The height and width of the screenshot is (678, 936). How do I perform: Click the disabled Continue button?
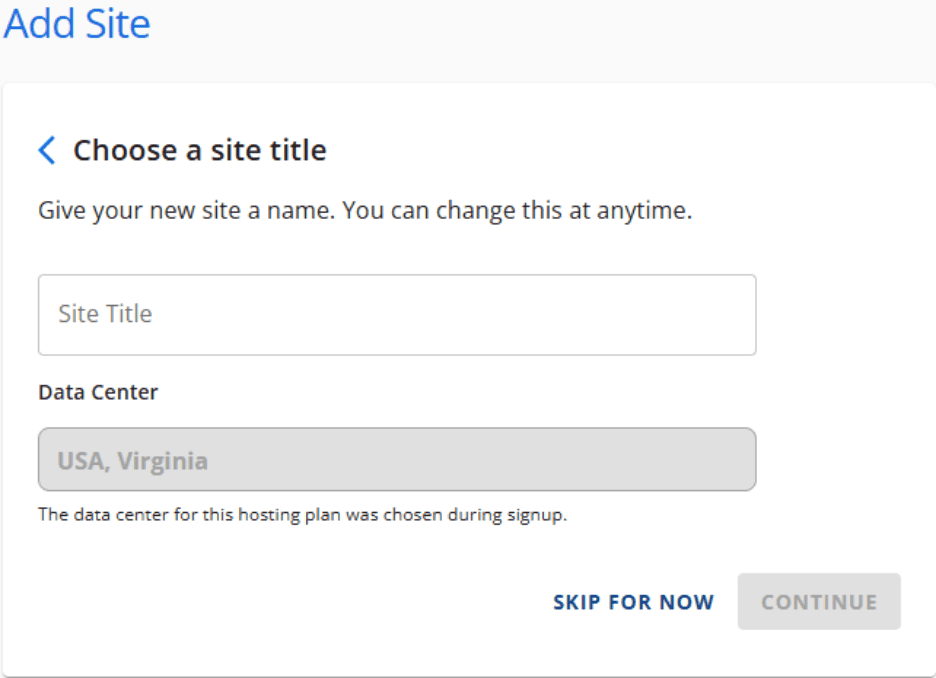[818, 602]
